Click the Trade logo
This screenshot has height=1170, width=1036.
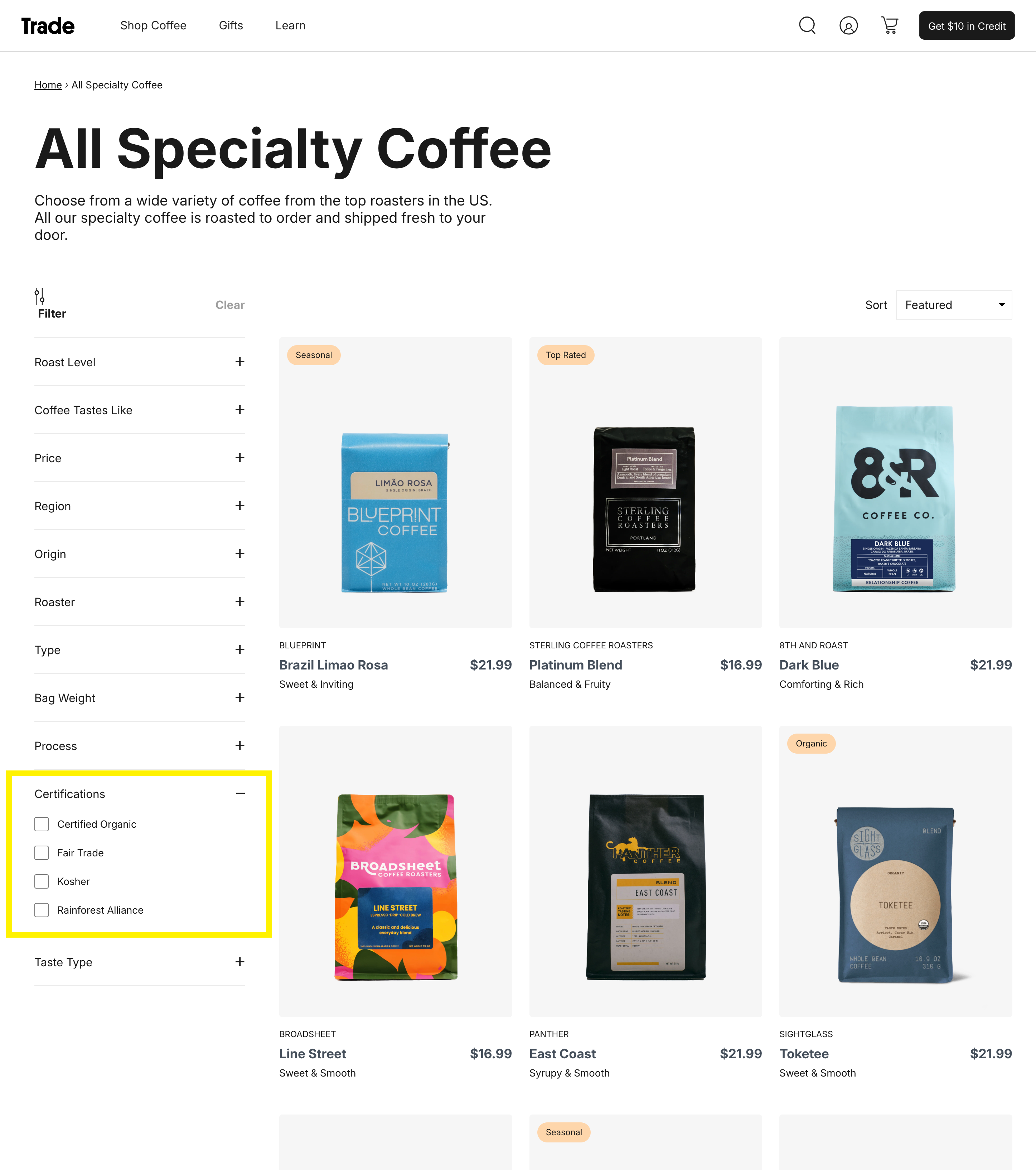[48, 26]
